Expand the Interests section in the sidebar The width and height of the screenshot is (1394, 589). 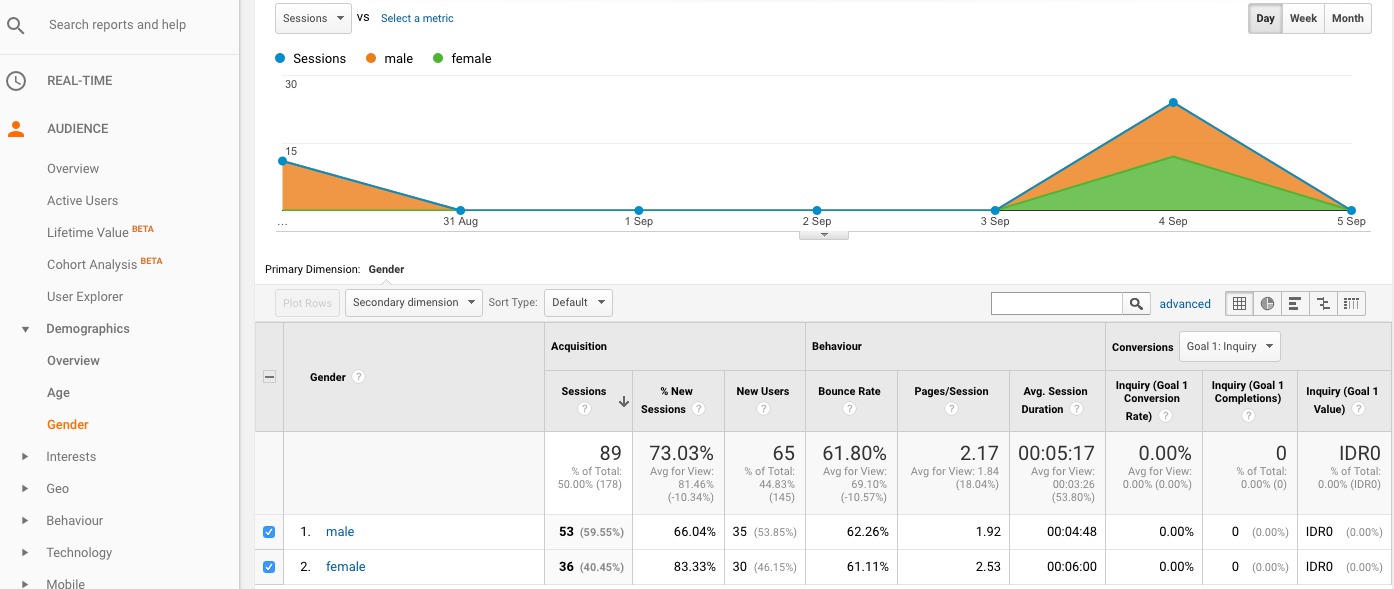tap(26, 457)
